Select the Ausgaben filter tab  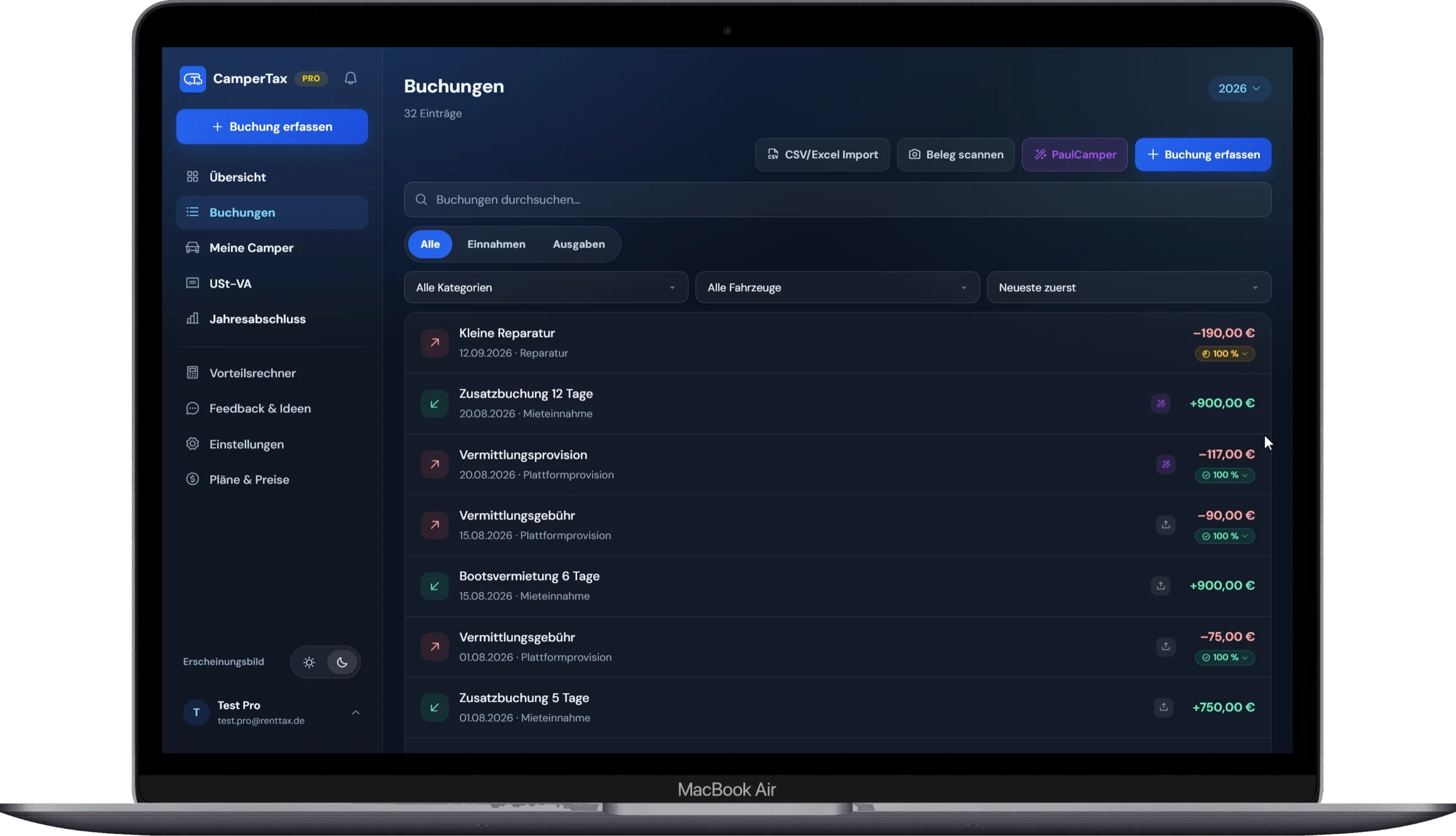(x=578, y=244)
